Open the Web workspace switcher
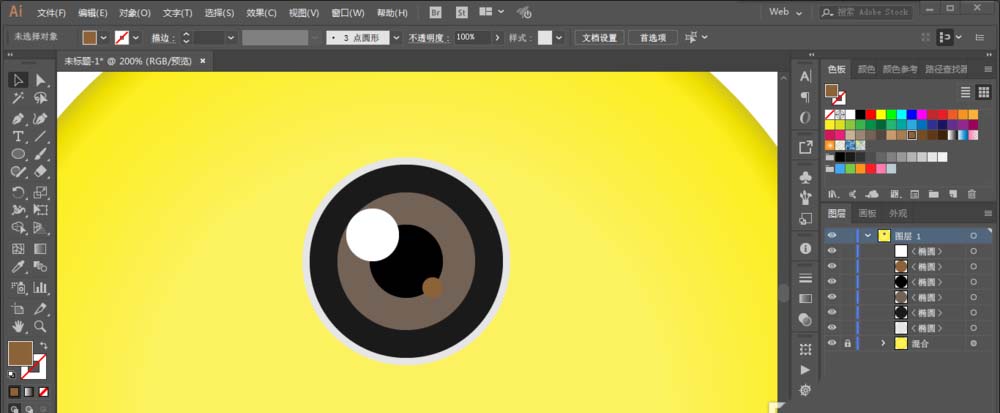Image resolution: width=1000 pixels, height=413 pixels. 785,12
